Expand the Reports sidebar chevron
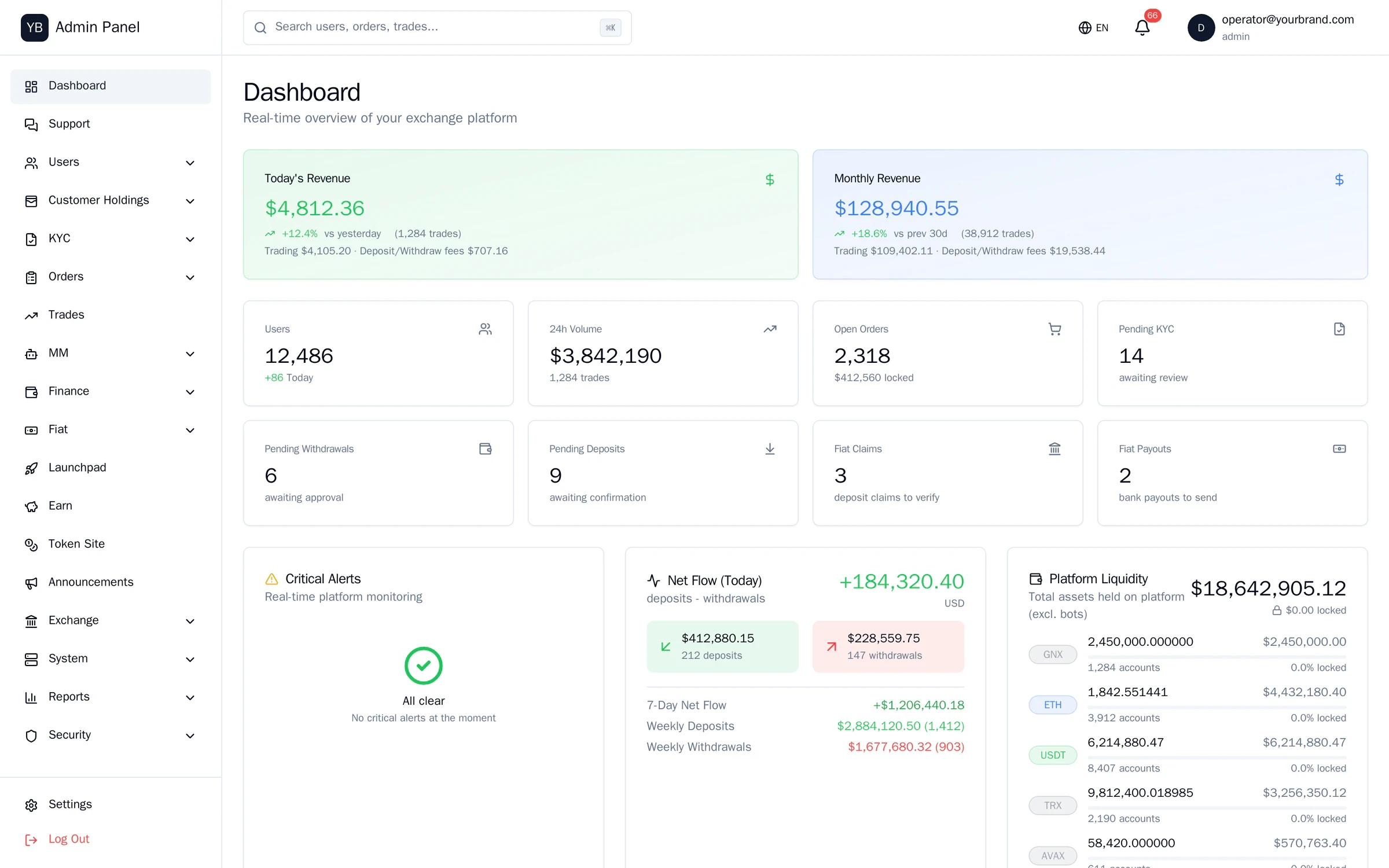 pos(190,698)
